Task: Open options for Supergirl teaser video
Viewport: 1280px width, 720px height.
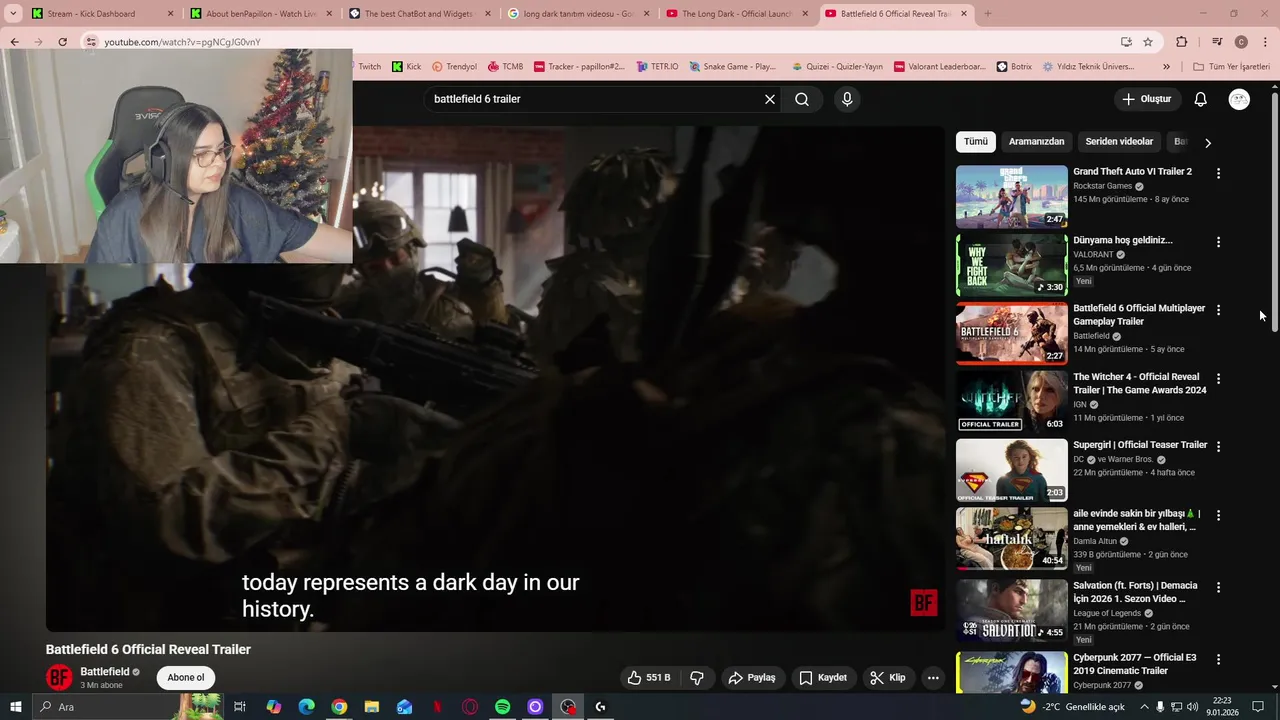Action: 1218,446
